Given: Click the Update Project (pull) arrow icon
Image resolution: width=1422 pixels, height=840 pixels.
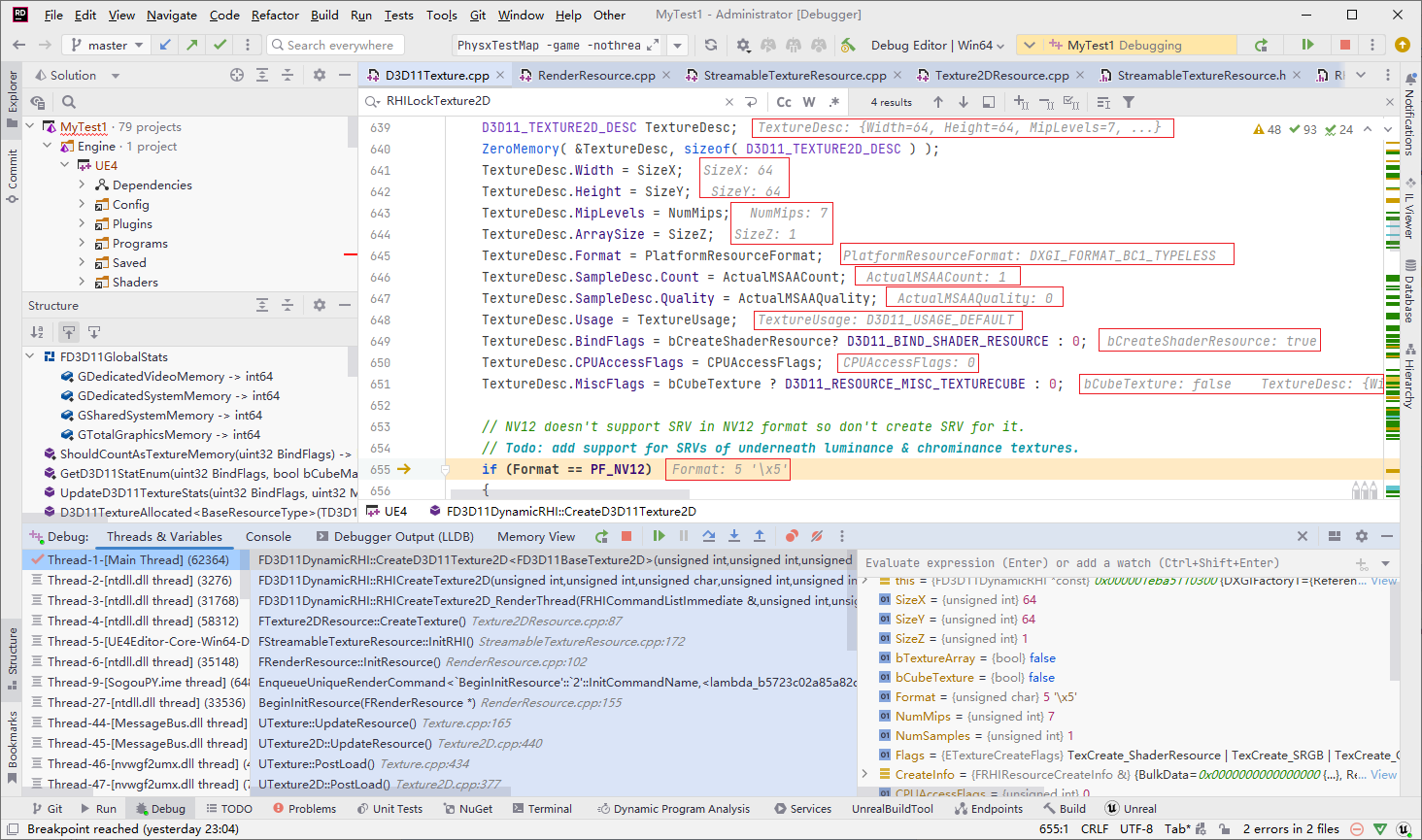Looking at the screenshot, I should click(165, 45).
